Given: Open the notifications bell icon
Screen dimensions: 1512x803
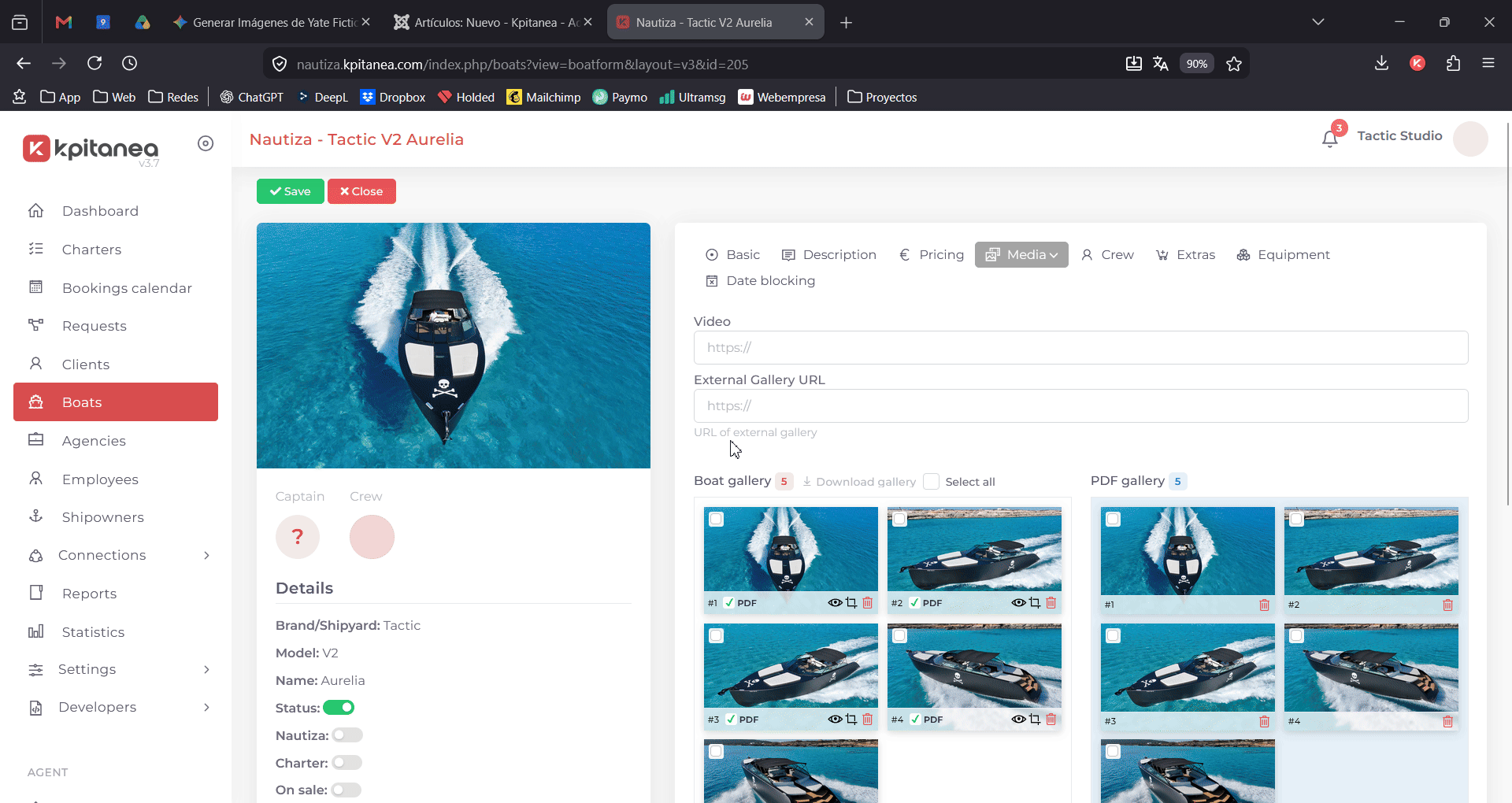Looking at the screenshot, I should pos(1330,138).
